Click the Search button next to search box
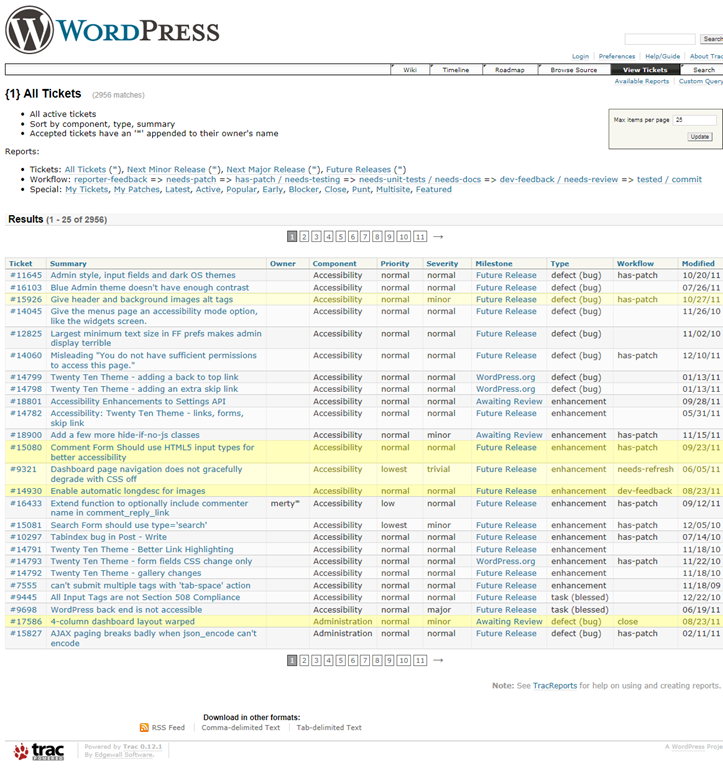This screenshot has height=768, width=723. (x=712, y=39)
